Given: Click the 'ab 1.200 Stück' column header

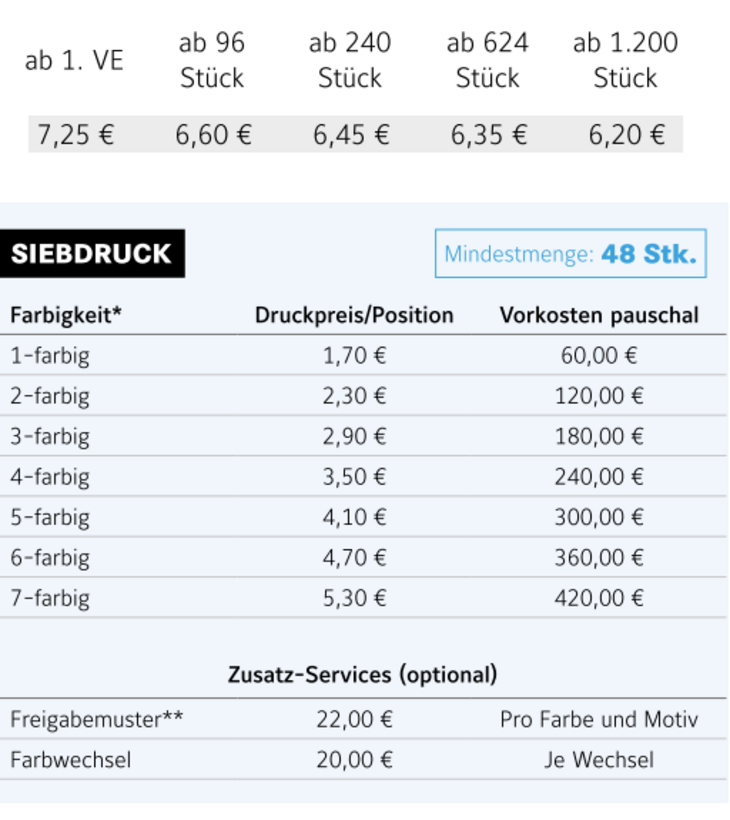Looking at the screenshot, I should (625, 60).
